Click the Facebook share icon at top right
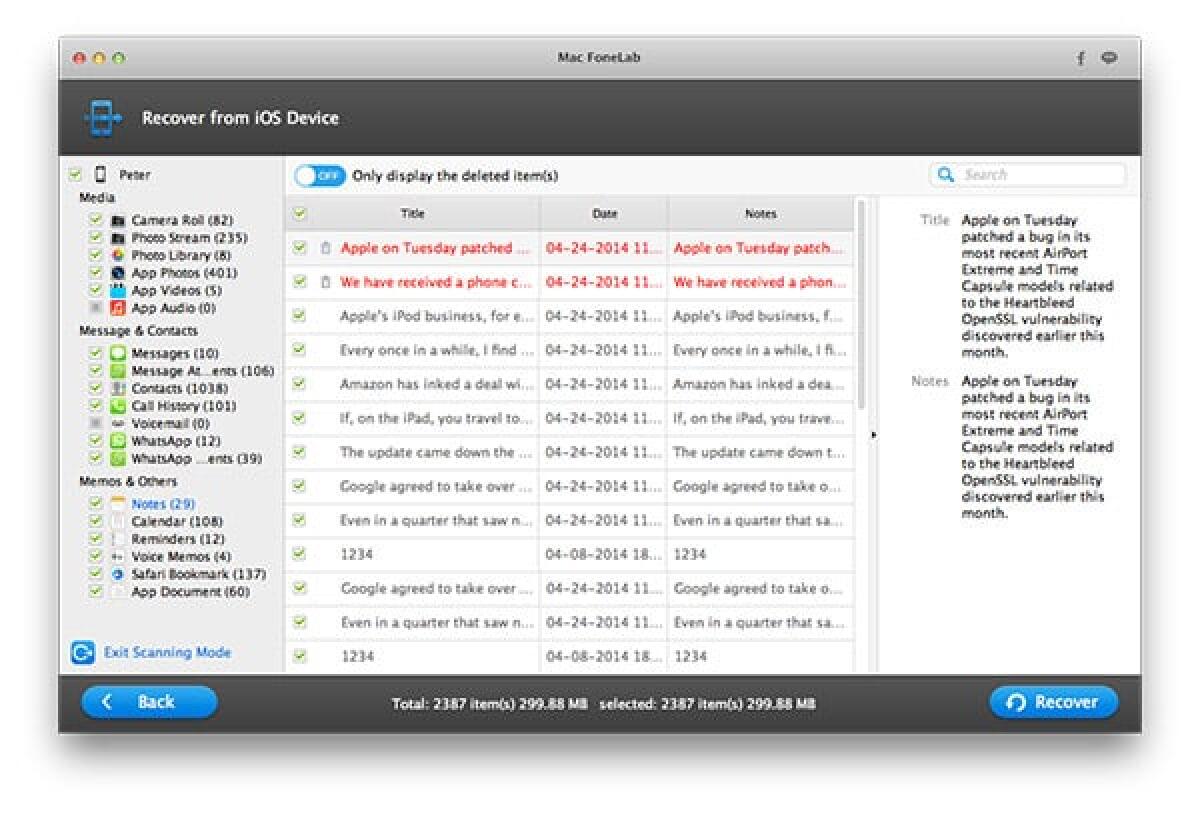The width and height of the screenshot is (1200, 814). (x=1081, y=58)
